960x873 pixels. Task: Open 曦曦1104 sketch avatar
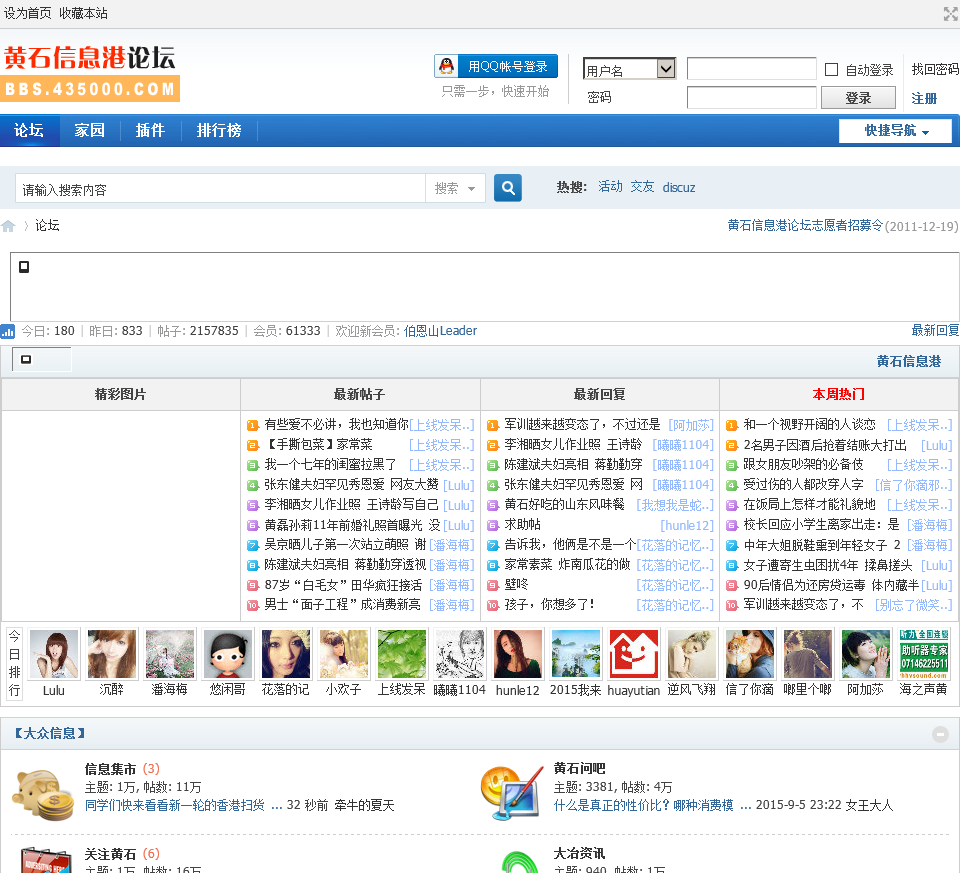click(460, 654)
